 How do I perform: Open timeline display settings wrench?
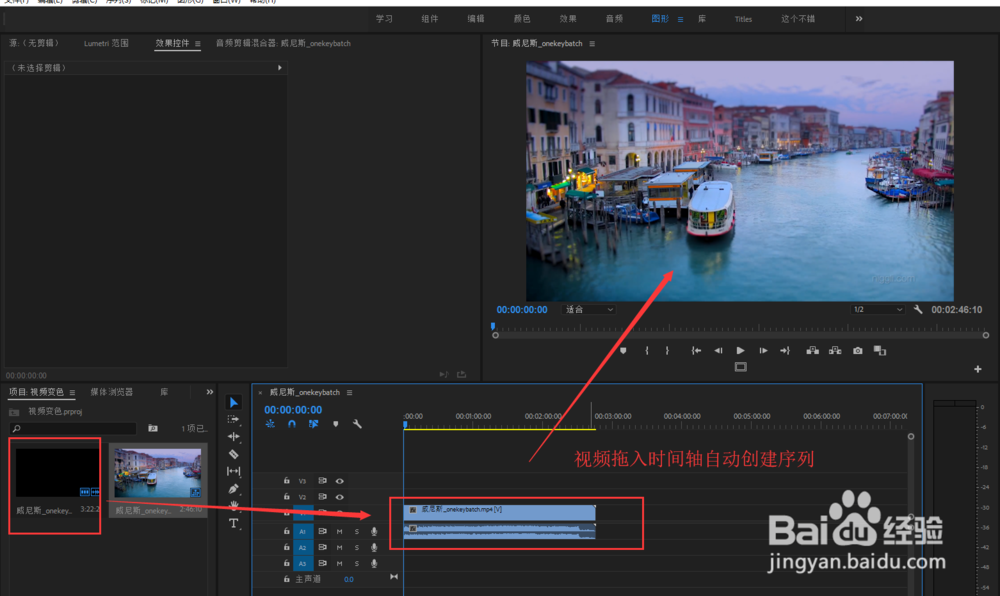357,424
